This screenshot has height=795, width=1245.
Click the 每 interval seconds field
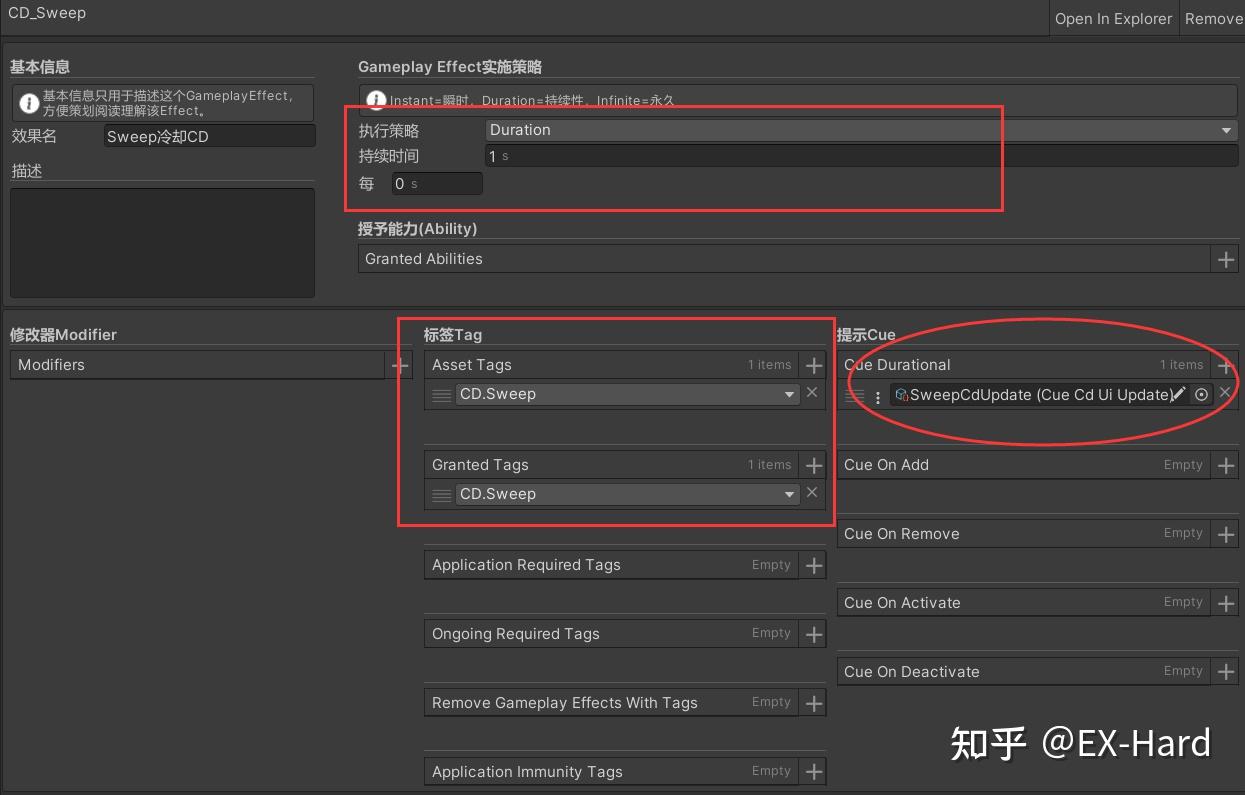435,183
